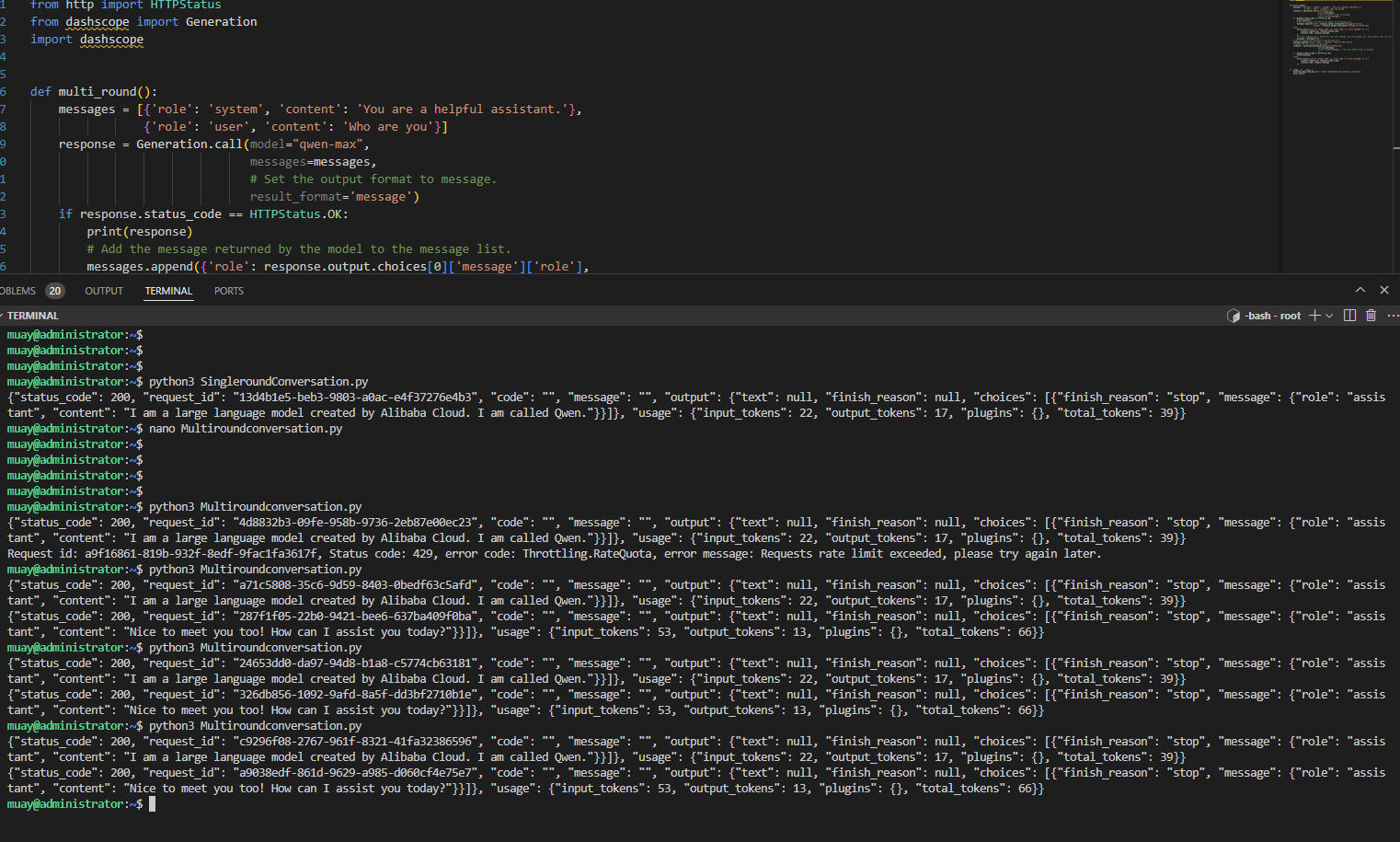
Task: Click the messages.append call
Action: [x=140, y=267]
